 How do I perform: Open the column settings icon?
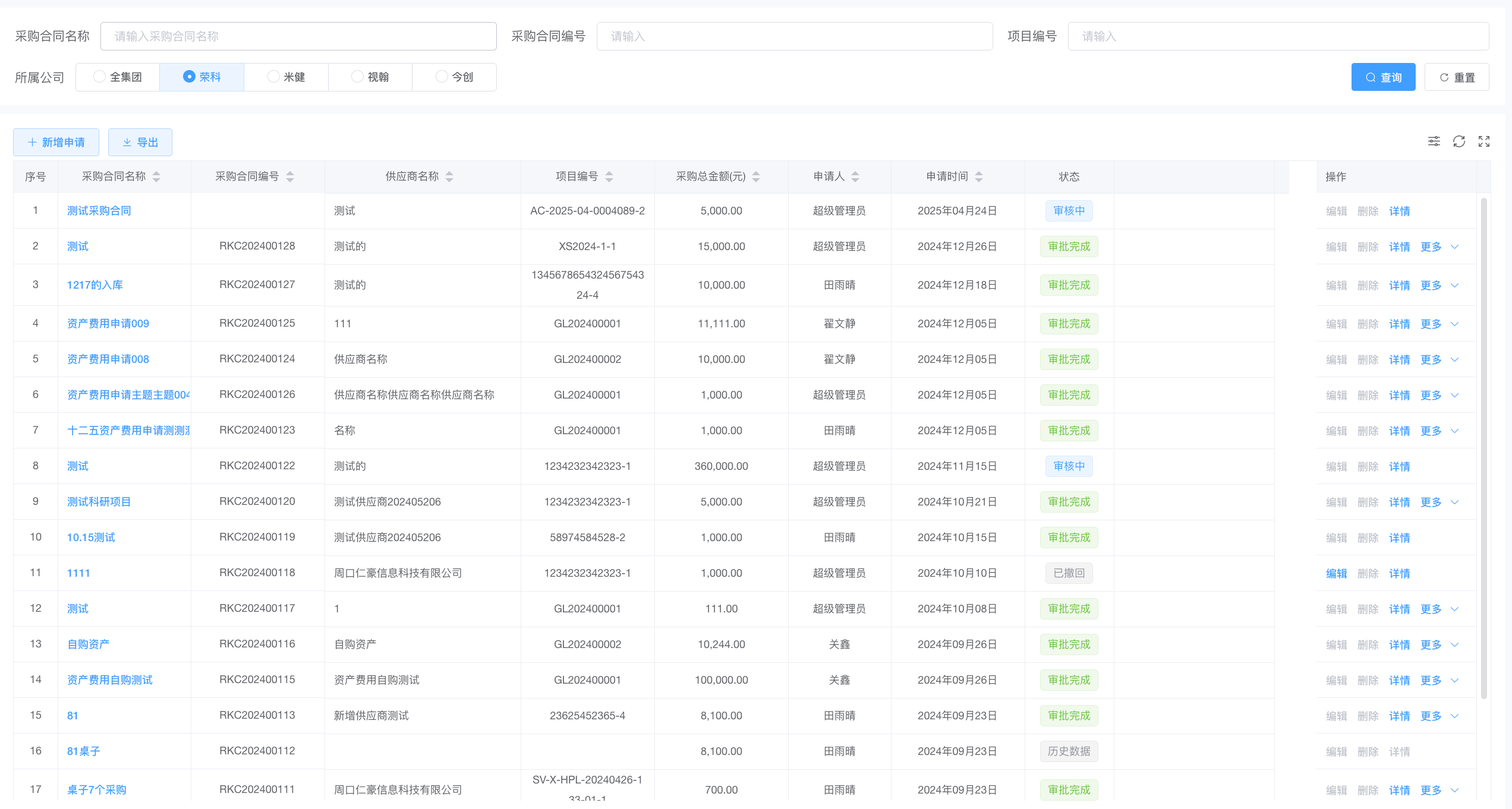(1434, 141)
